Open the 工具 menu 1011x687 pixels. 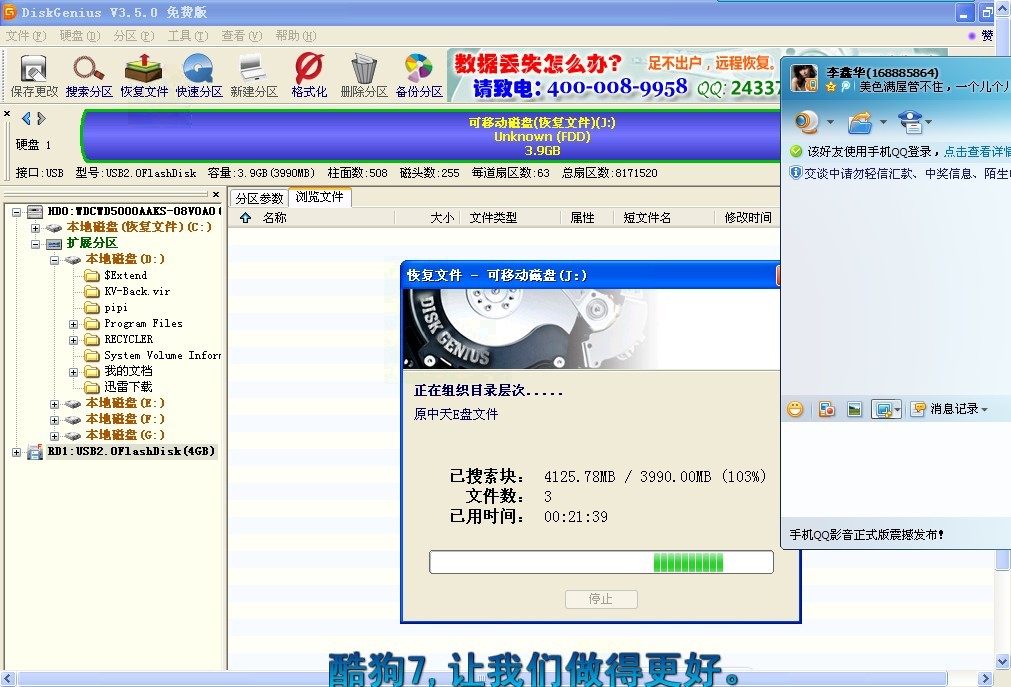188,36
